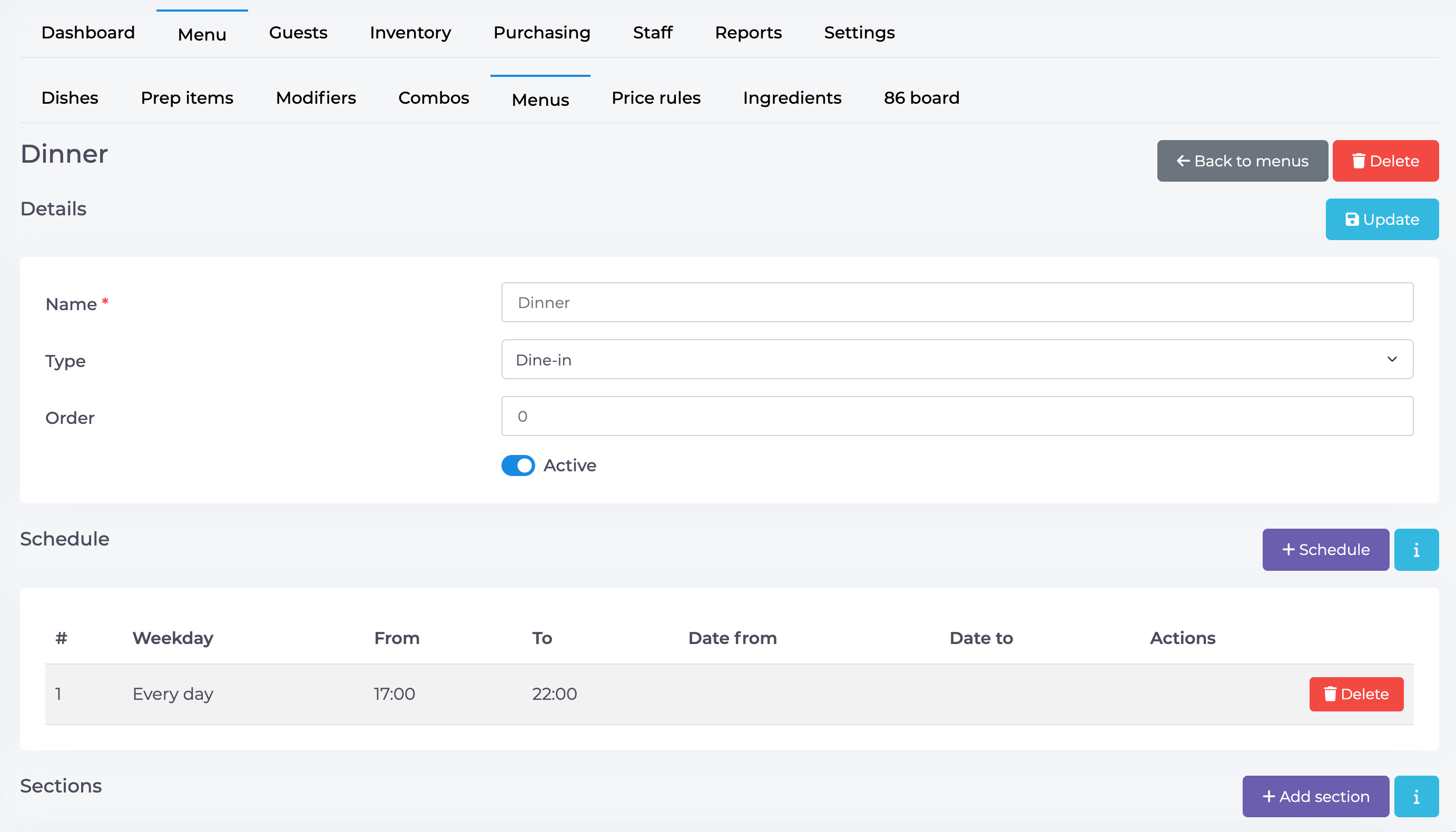Open the 86 board tab

(921, 98)
